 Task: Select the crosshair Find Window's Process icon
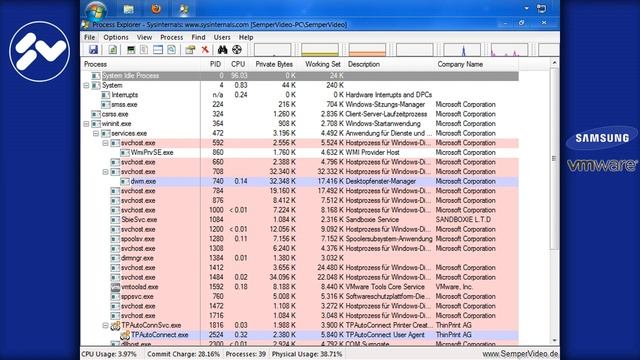[x=237, y=50]
